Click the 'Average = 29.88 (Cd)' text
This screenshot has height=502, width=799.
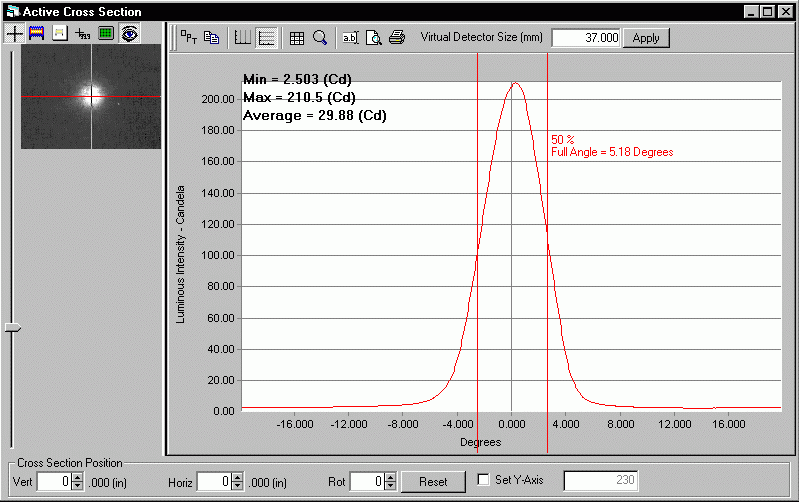(314, 116)
